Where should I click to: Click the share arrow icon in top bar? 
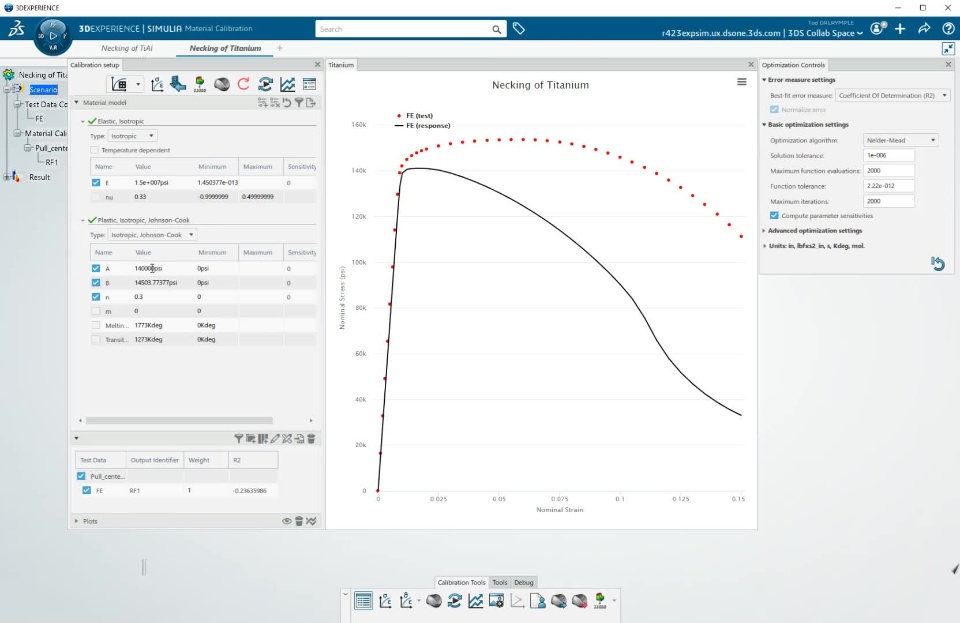click(x=924, y=28)
